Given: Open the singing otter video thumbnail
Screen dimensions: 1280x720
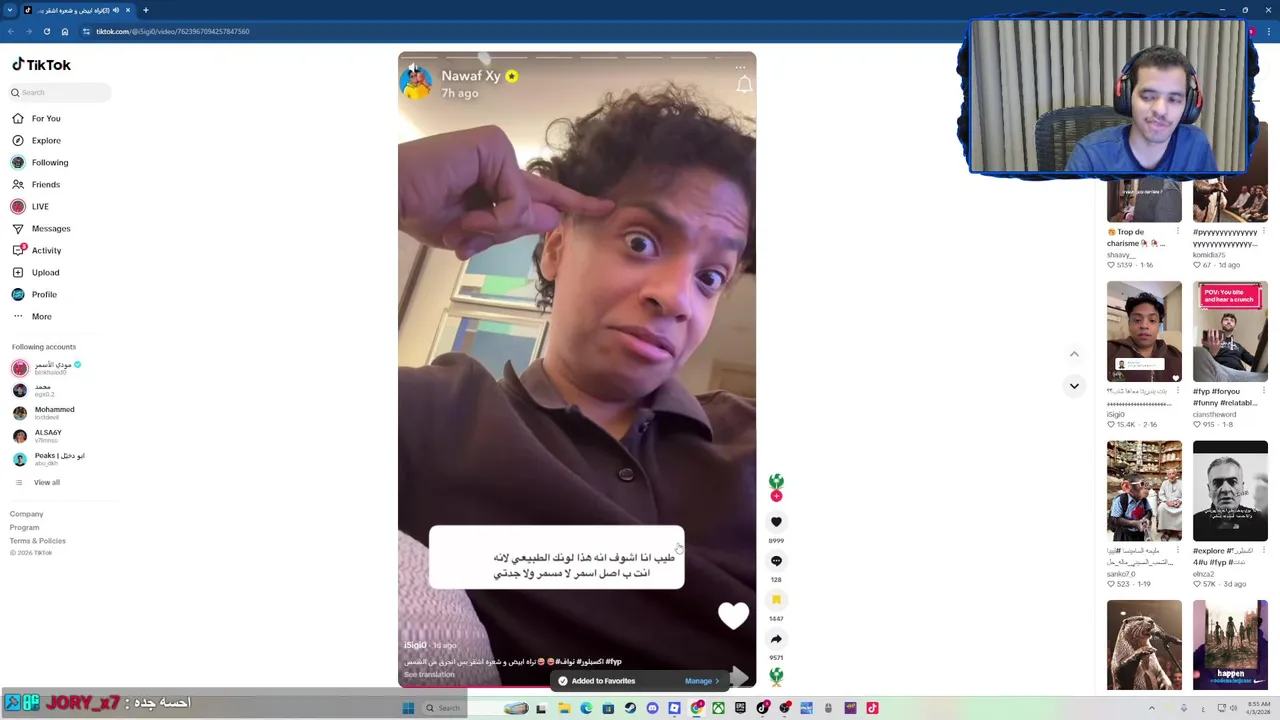Looking at the screenshot, I should click(x=1144, y=645).
